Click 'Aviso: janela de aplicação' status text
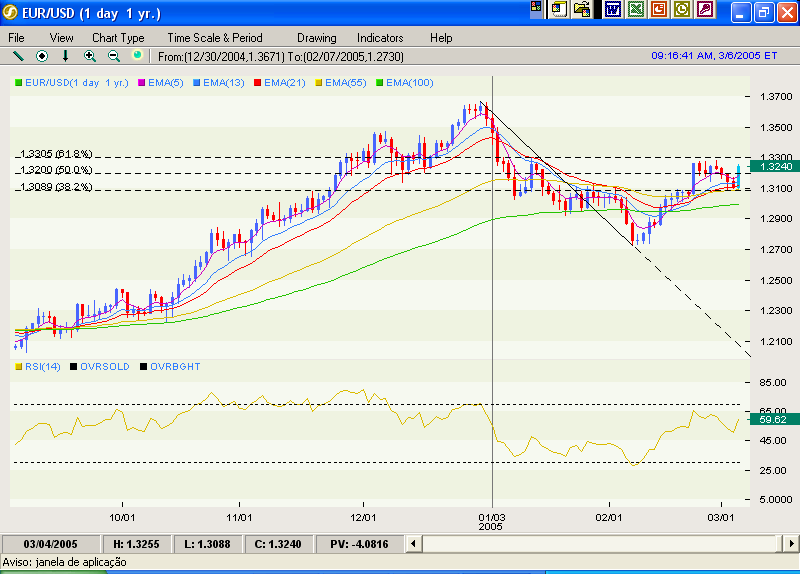This screenshot has width=800, height=574. click(64, 562)
